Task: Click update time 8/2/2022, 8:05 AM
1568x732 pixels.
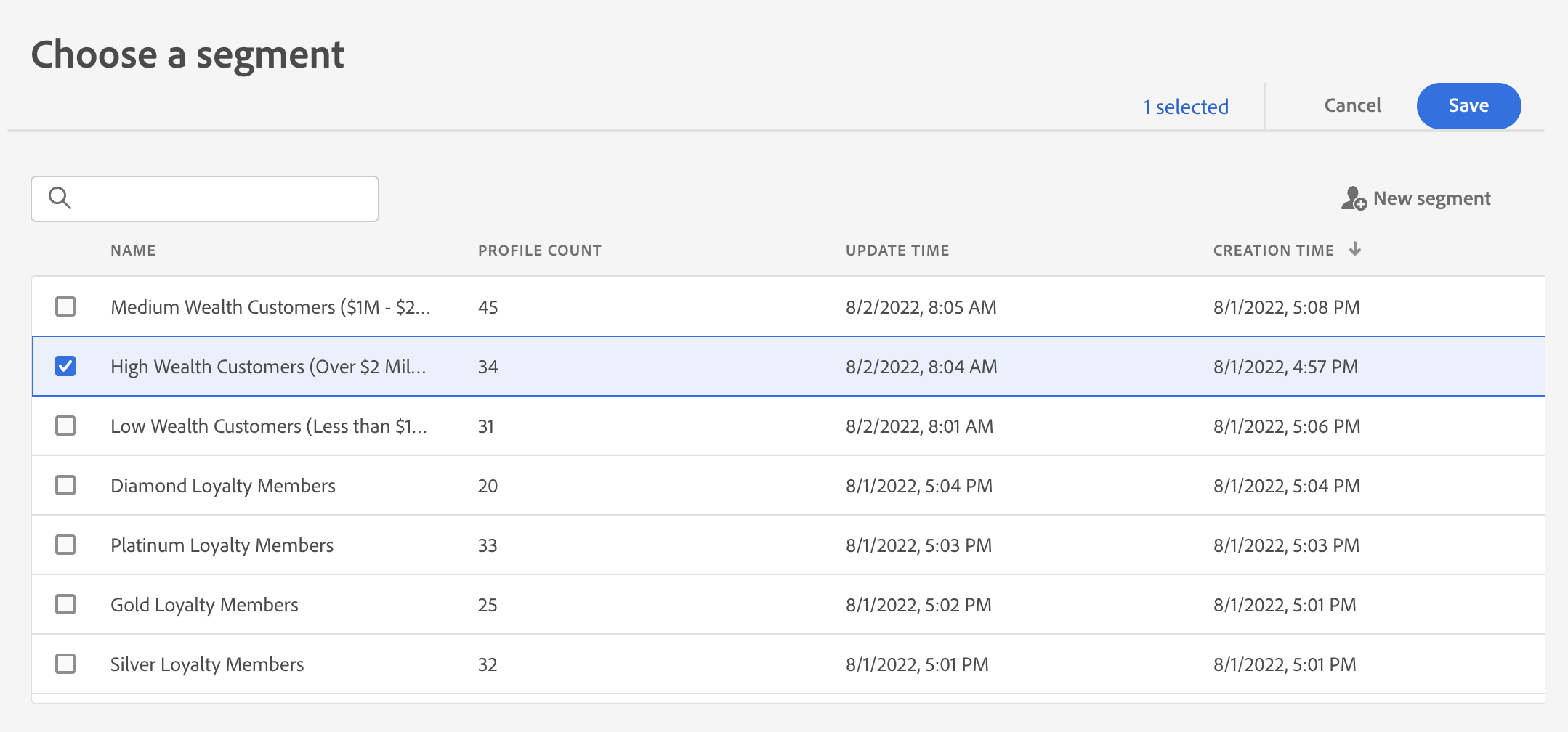Action: point(921,307)
